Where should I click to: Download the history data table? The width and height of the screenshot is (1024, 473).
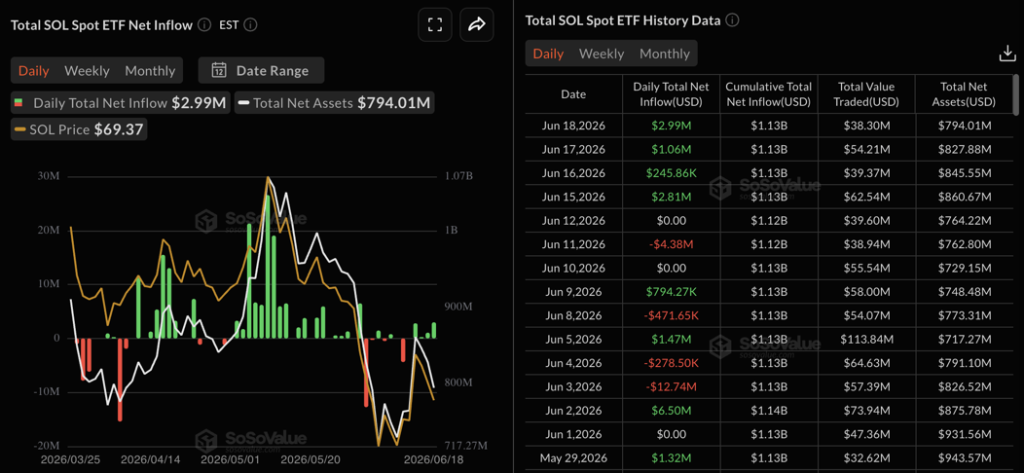tap(1007, 54)
